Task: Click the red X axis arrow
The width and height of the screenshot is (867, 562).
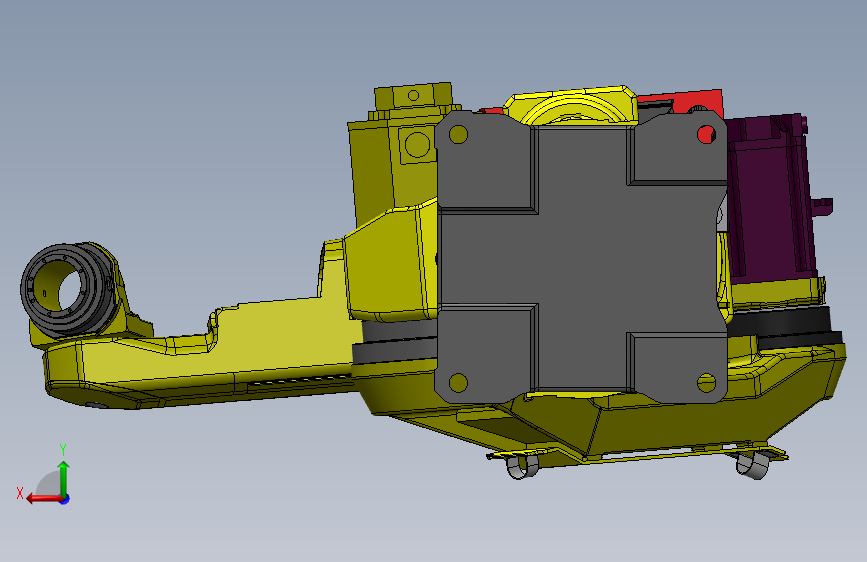Action: coord(43,499)
